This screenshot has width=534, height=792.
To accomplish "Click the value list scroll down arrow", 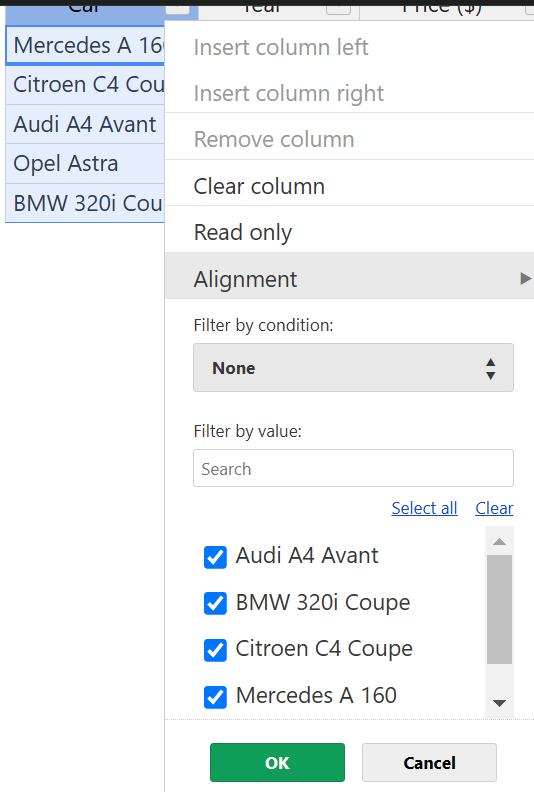I will pos(499,703).
